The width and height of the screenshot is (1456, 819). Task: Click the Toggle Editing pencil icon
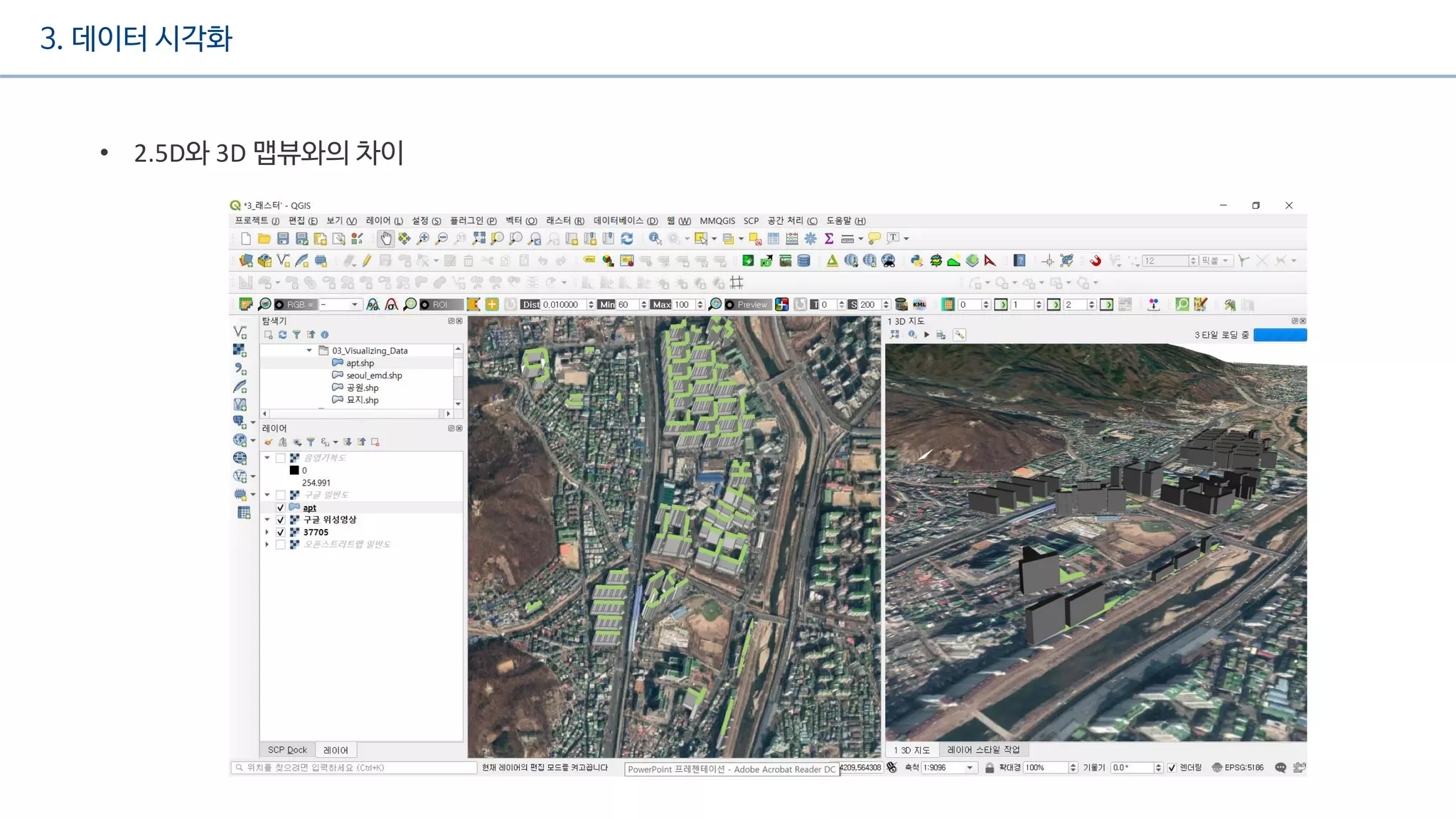(x=367, y=261)
